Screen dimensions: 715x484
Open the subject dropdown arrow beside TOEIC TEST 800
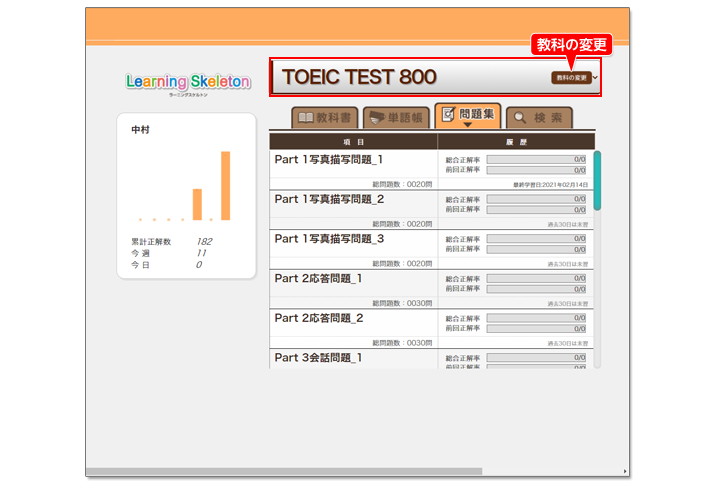[595, 78]
